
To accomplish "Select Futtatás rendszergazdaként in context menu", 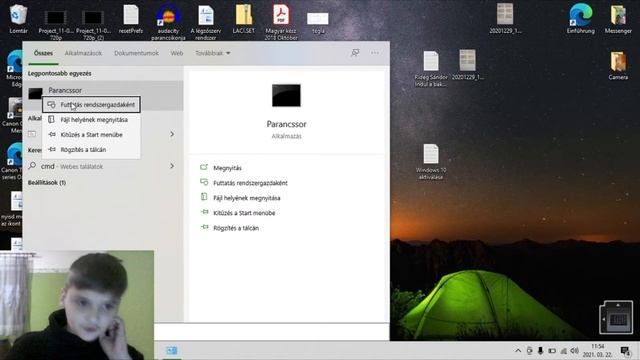I will point(91,104).
